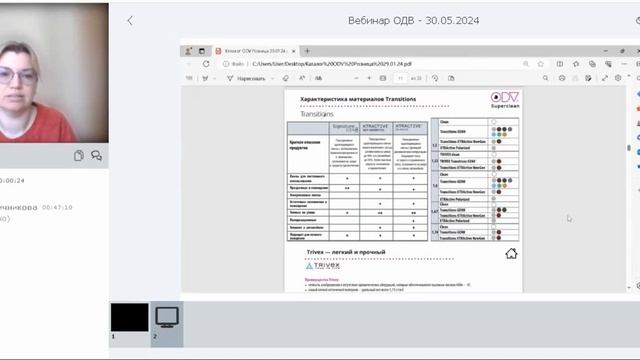Click the read aloud icon in PDF toolbar
This screenshot has height=360, width=640.
tap(302, 78)
